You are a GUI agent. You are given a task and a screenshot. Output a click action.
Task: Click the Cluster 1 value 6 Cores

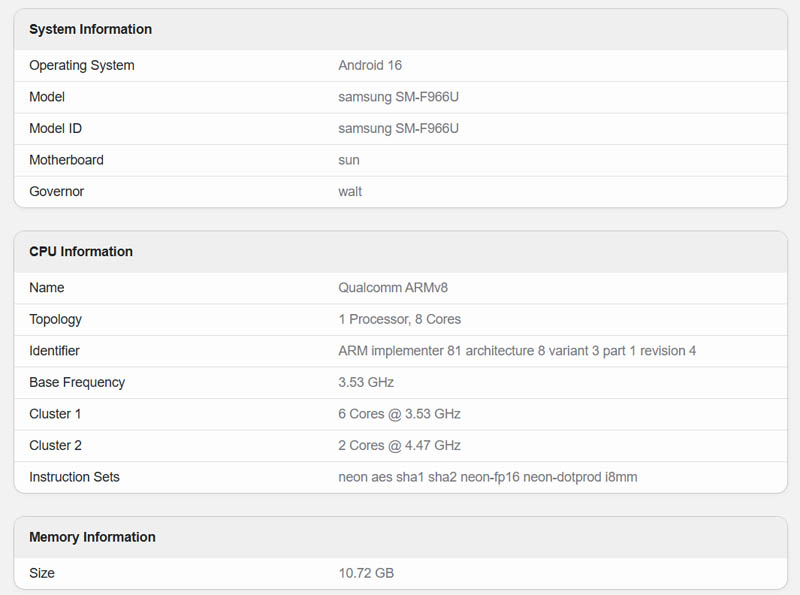click(x=399, y=414)
